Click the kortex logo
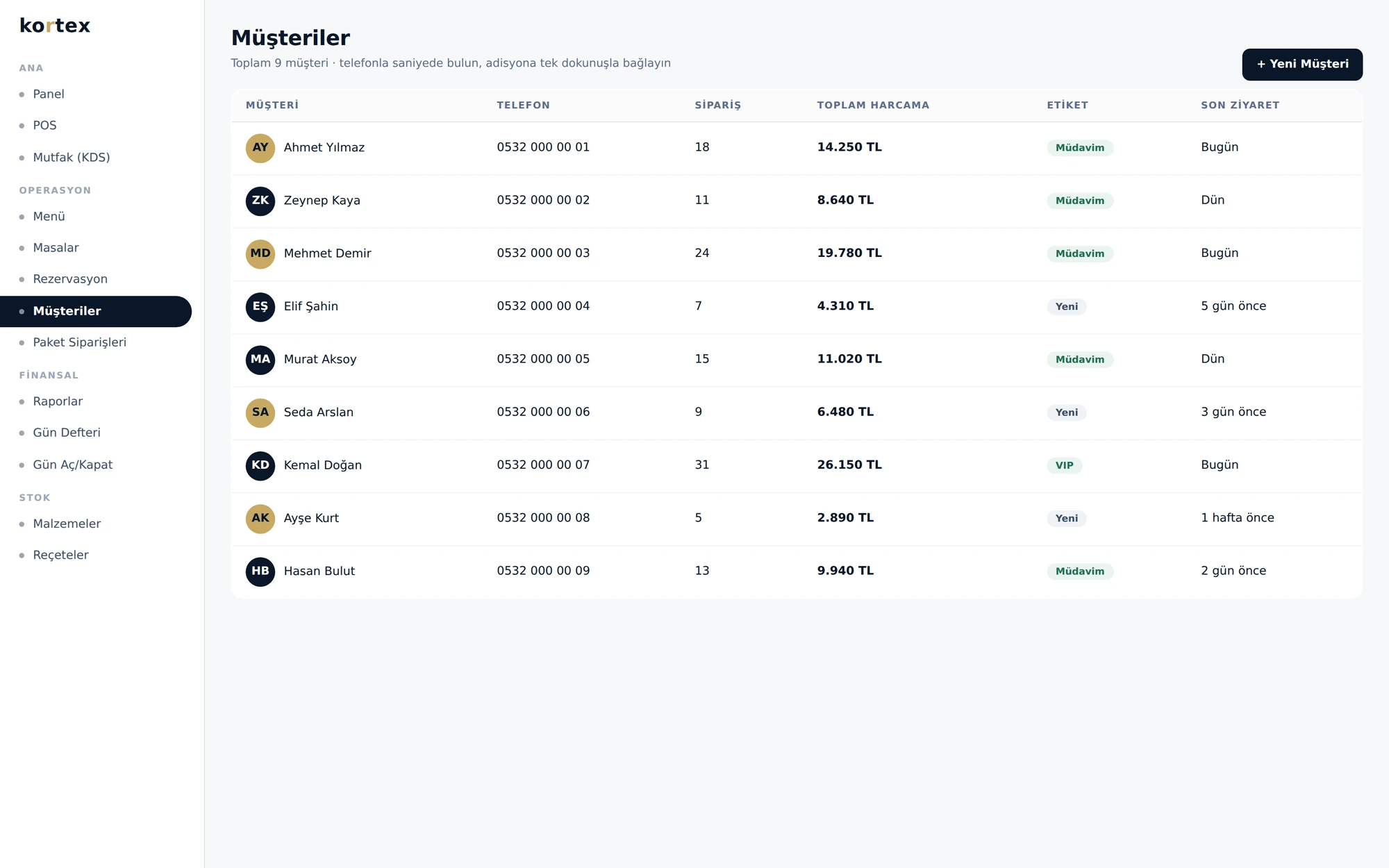This screenshot has width=1389, height=868. point(55,26)
